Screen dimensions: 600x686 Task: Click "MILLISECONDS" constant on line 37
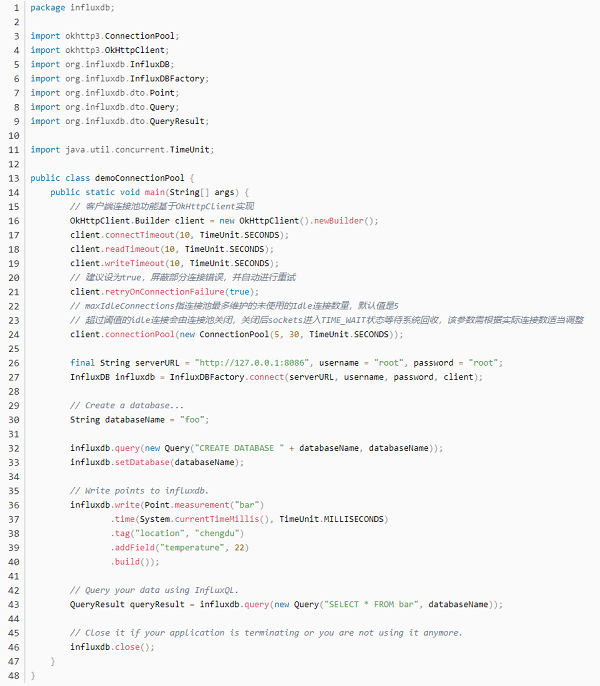point(354,519)
